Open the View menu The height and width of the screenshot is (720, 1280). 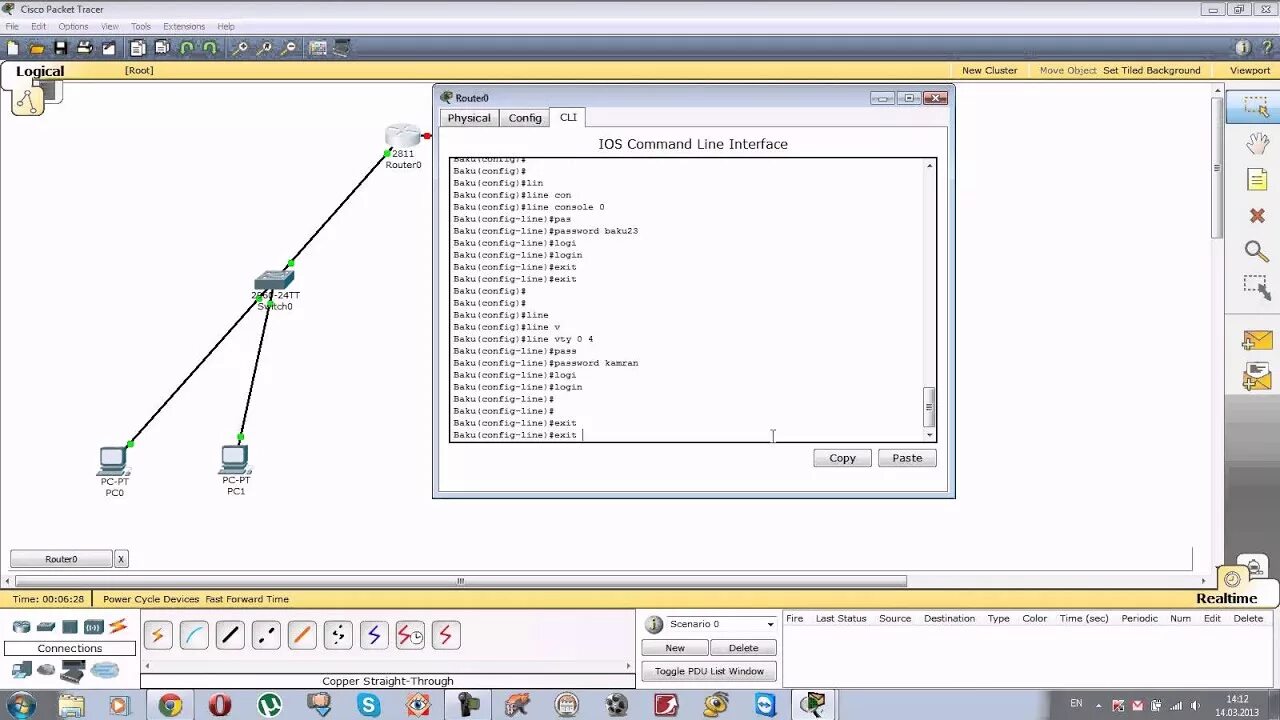coord(110,26)
